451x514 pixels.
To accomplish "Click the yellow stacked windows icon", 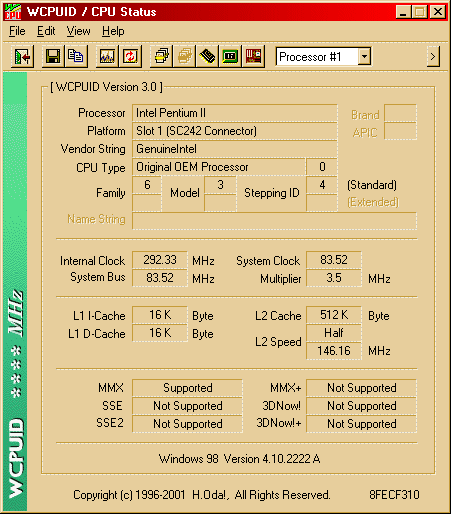I will pyautogui.click(x=161, y=56).
